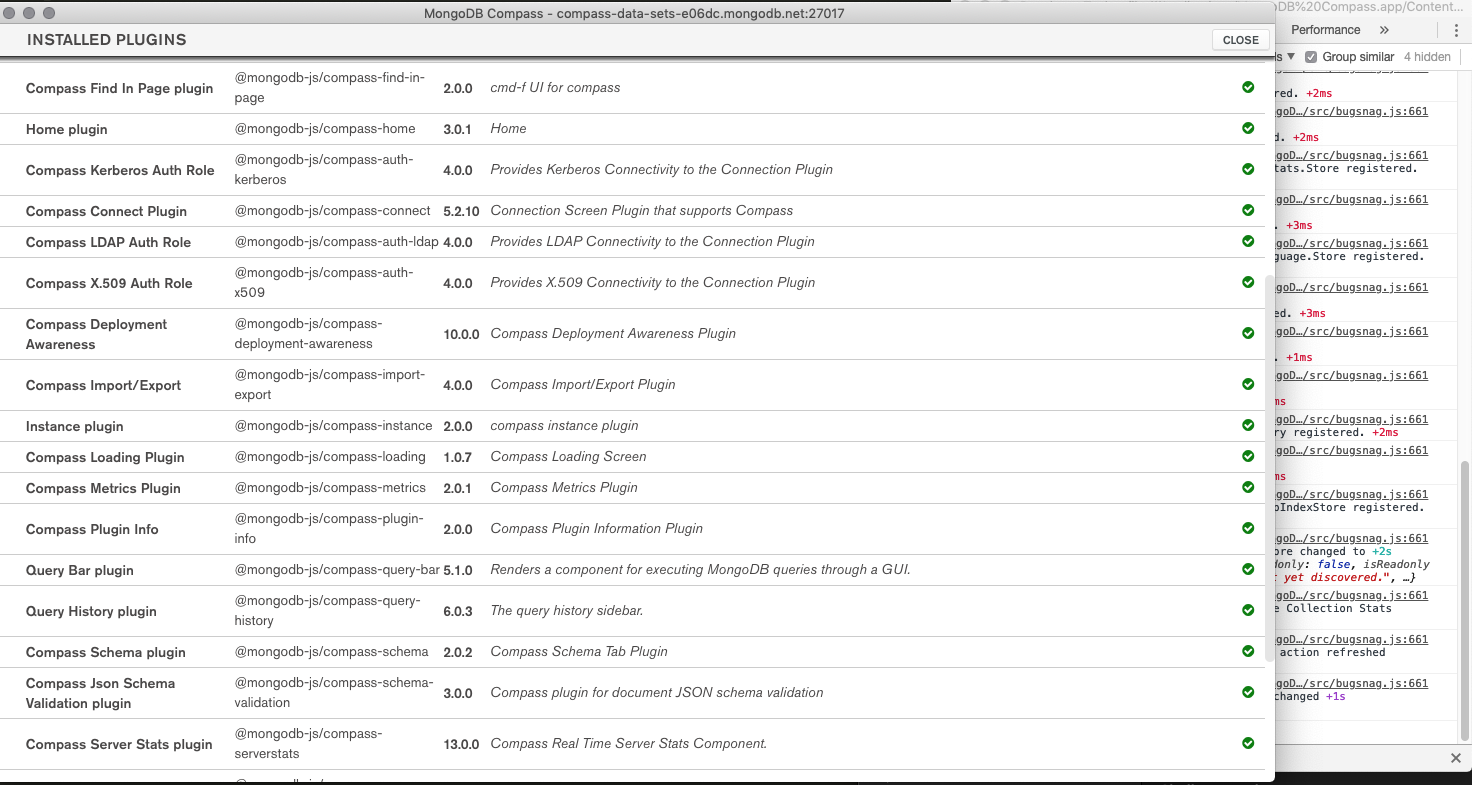This screenshot has width=1472, height=785.
Task: Click package '@mongodb-js/compass-schema'
Action: pos(331,651)
